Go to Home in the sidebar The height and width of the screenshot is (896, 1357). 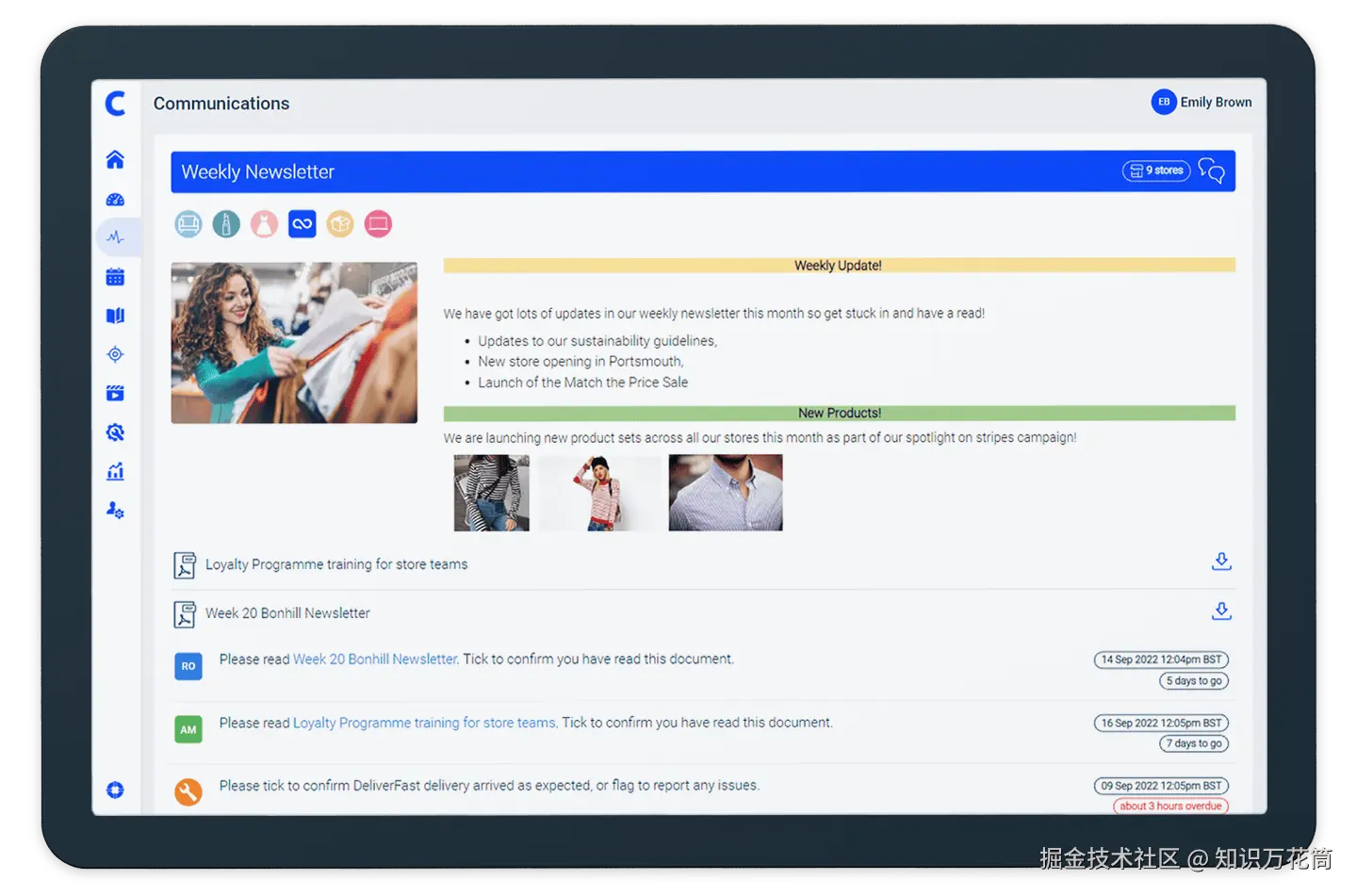click(x=115, y=159)
